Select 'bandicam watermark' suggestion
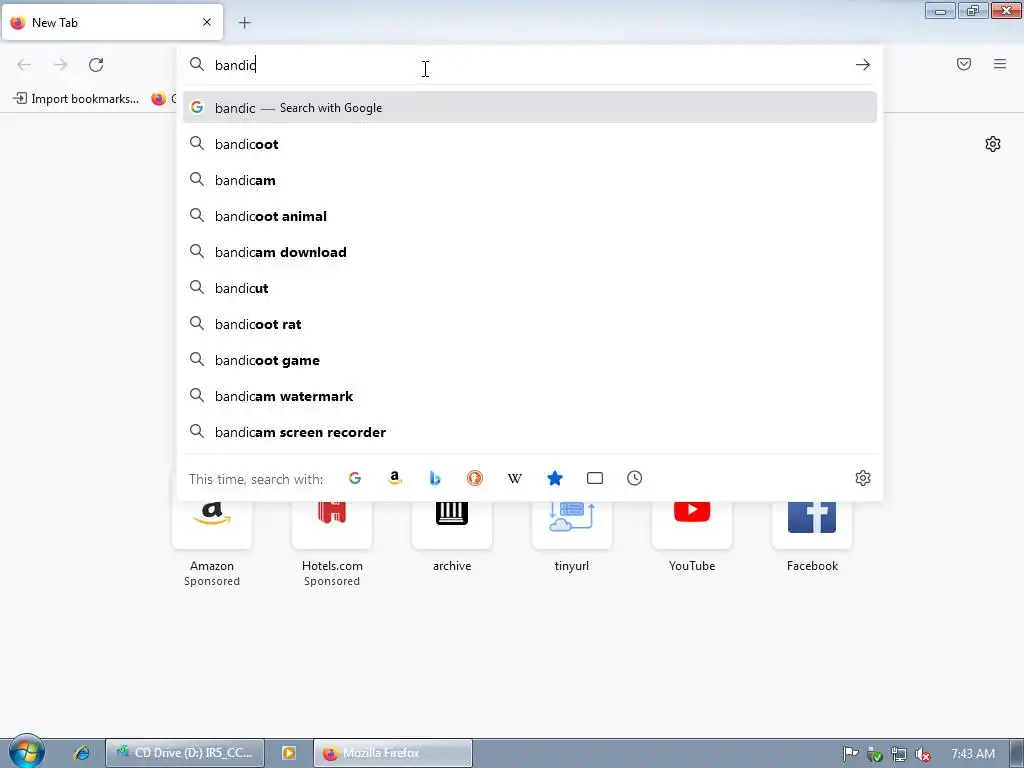The height and width of the screenshot is (768, 1024). coord(530,396)
